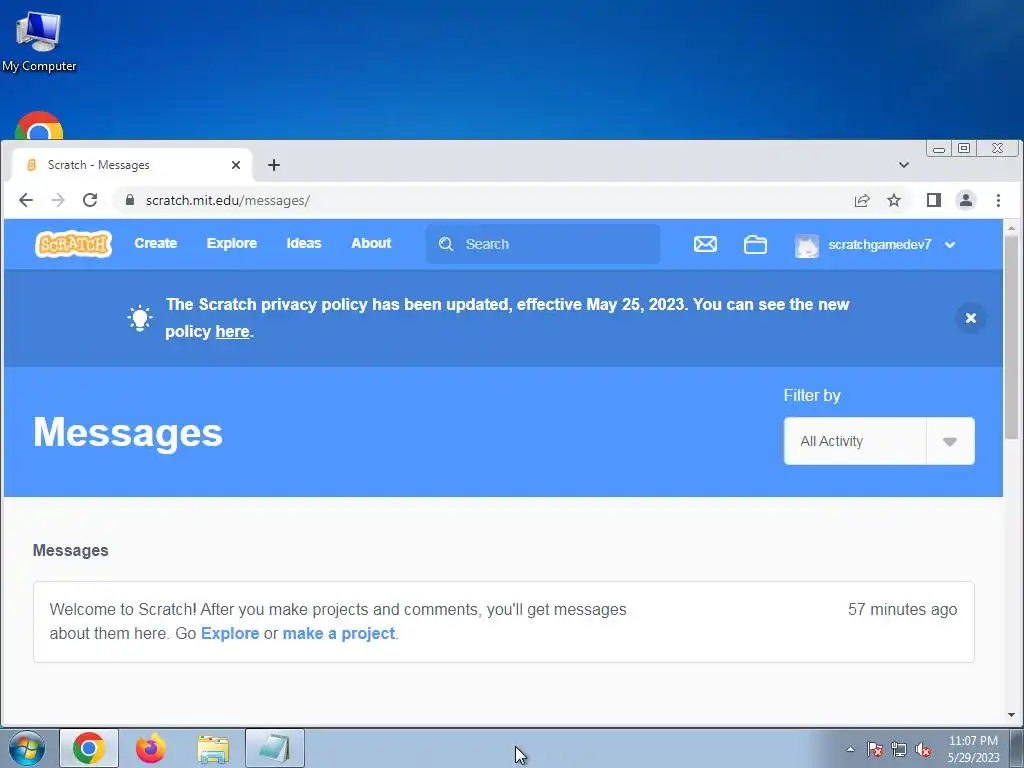Click the page vertical scrollbar thumb

tap(1011, 336)
